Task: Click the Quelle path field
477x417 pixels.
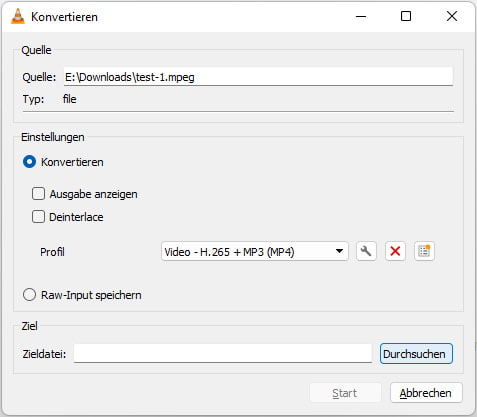Action: pos(258,77)
